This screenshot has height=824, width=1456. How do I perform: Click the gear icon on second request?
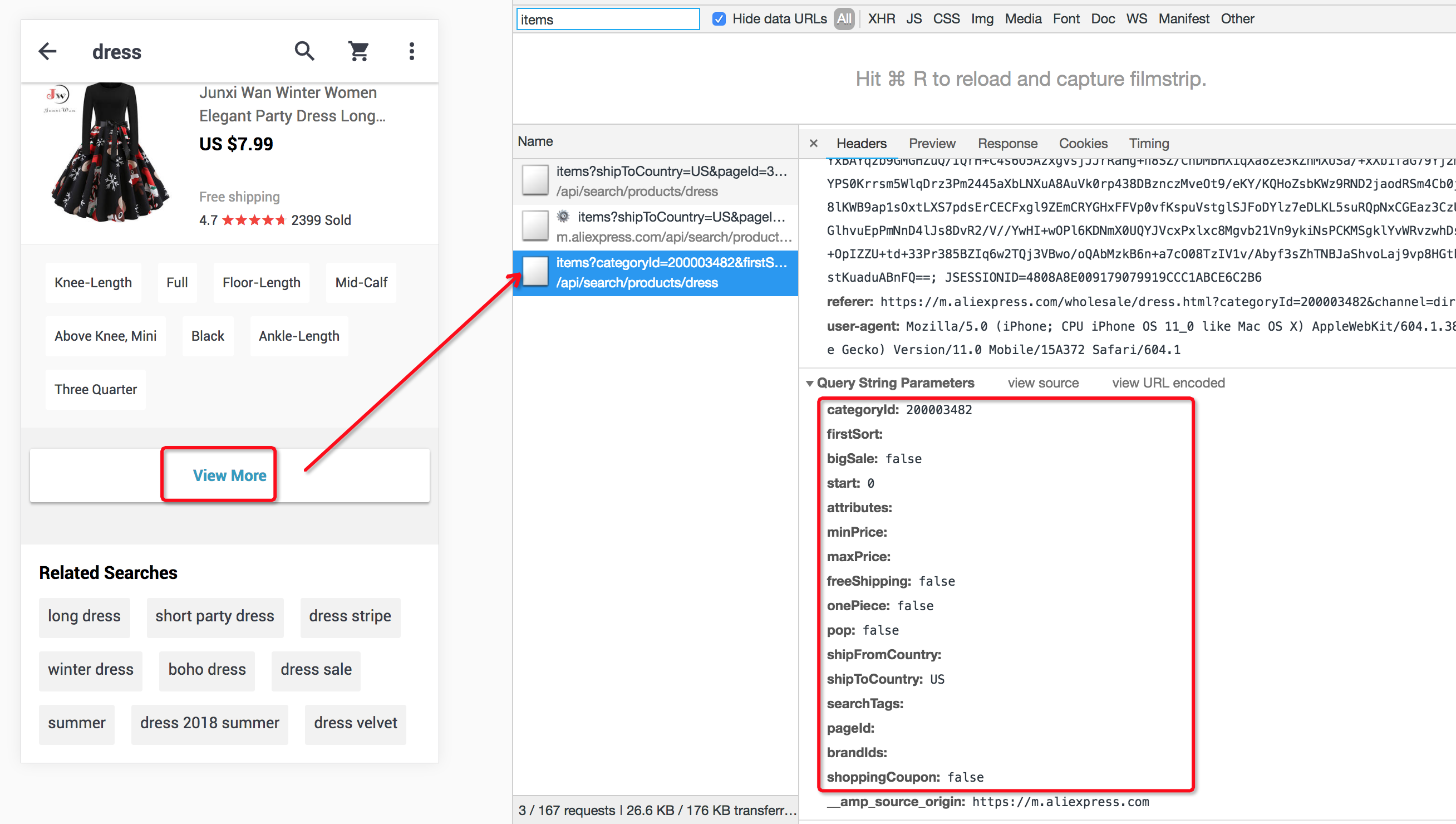(x=563, y=216)
